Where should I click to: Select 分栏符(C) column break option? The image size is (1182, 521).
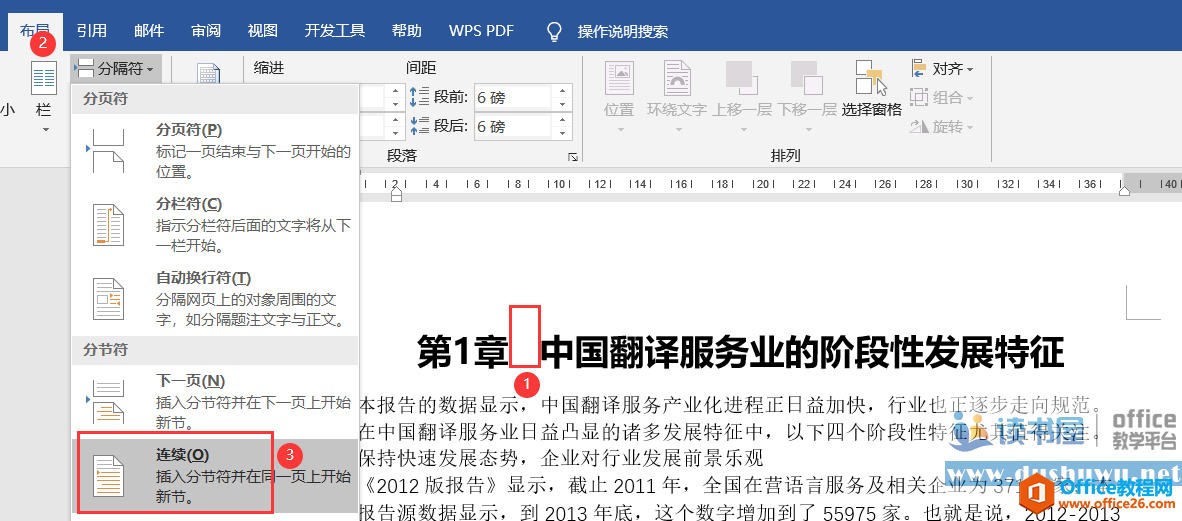214,225
